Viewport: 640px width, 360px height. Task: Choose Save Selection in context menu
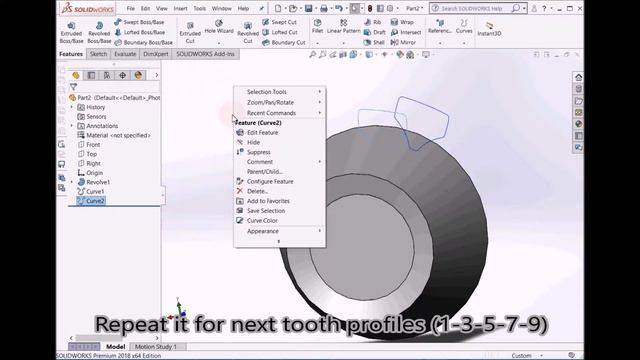280,211
